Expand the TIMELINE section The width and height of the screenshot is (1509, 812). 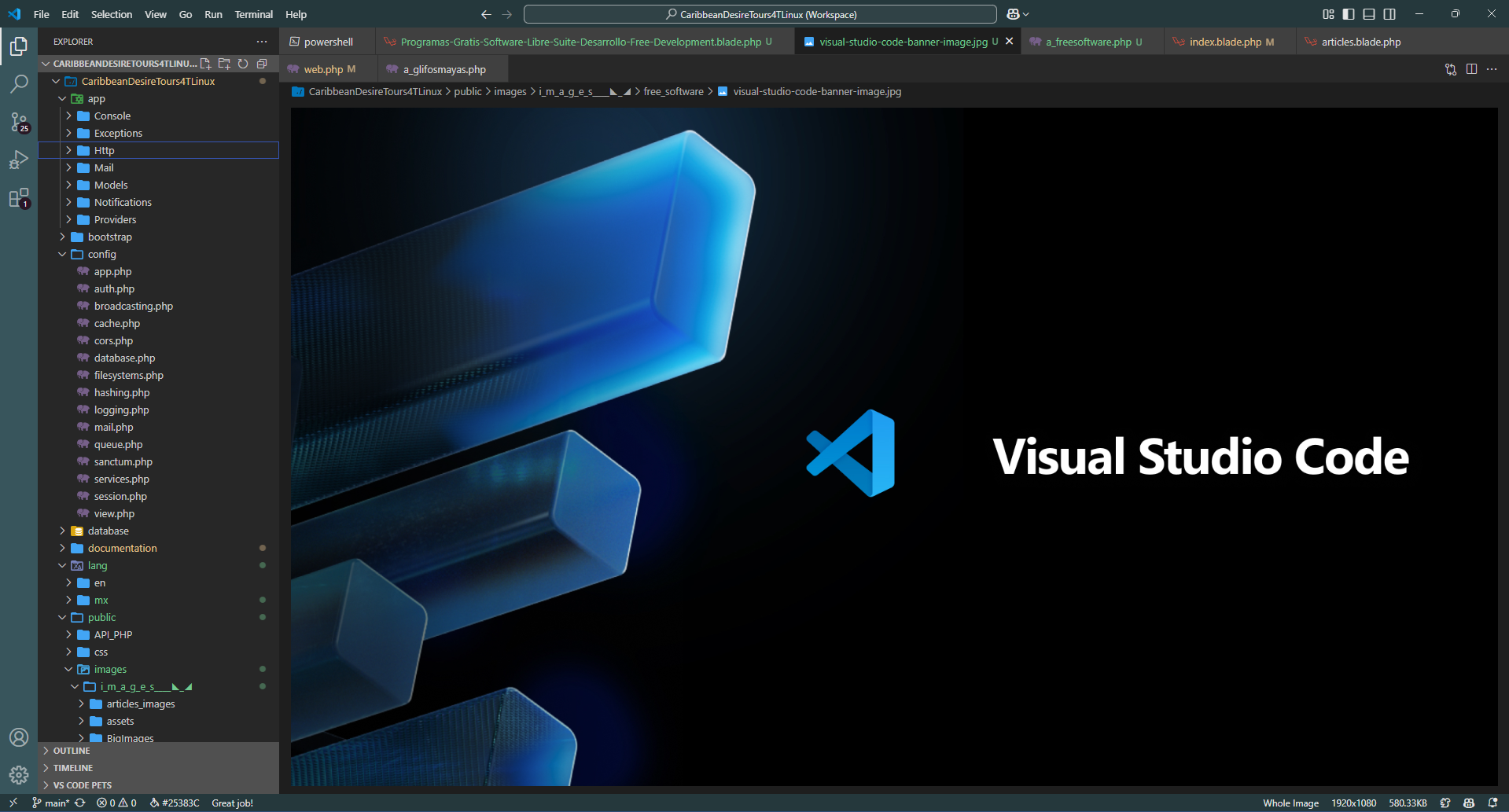pos(158,768)
